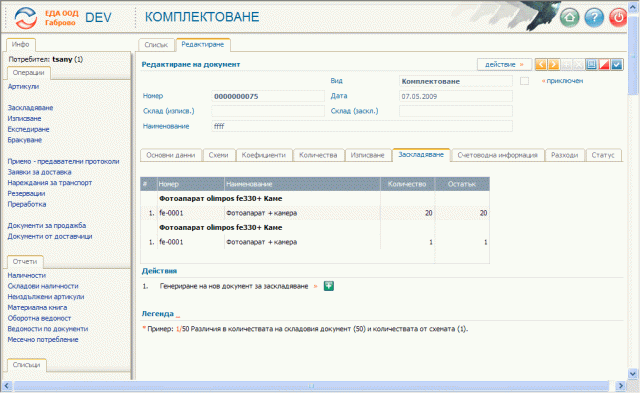Go to next document with orange right arrow
The height and width of the screenshot is (393, 640).
click(x=553, y=64)
